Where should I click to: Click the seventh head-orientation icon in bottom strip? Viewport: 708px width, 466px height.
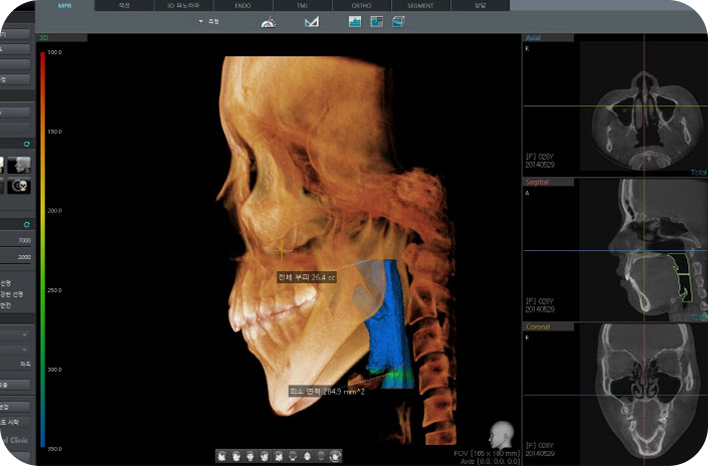307,456
